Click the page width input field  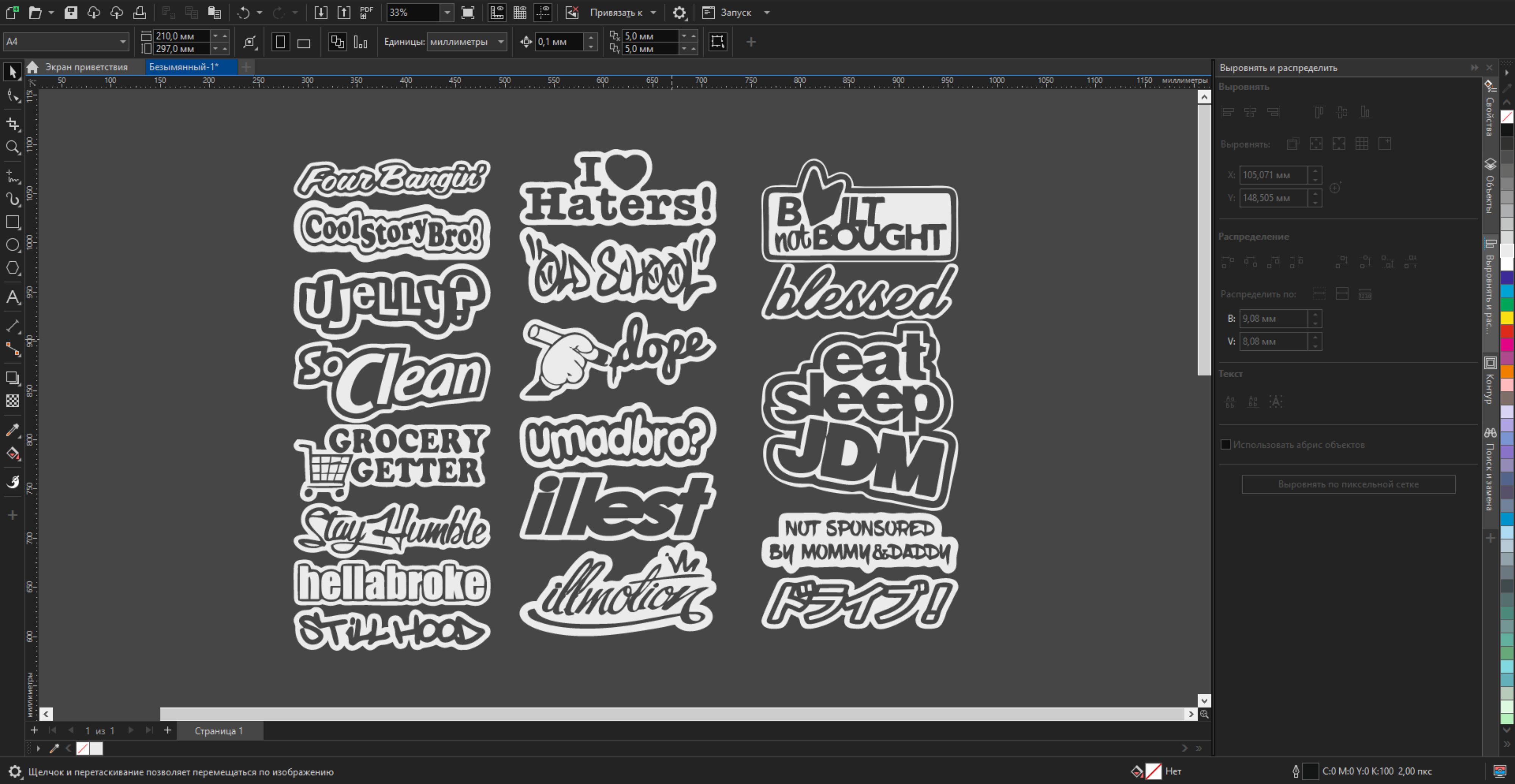181,36
